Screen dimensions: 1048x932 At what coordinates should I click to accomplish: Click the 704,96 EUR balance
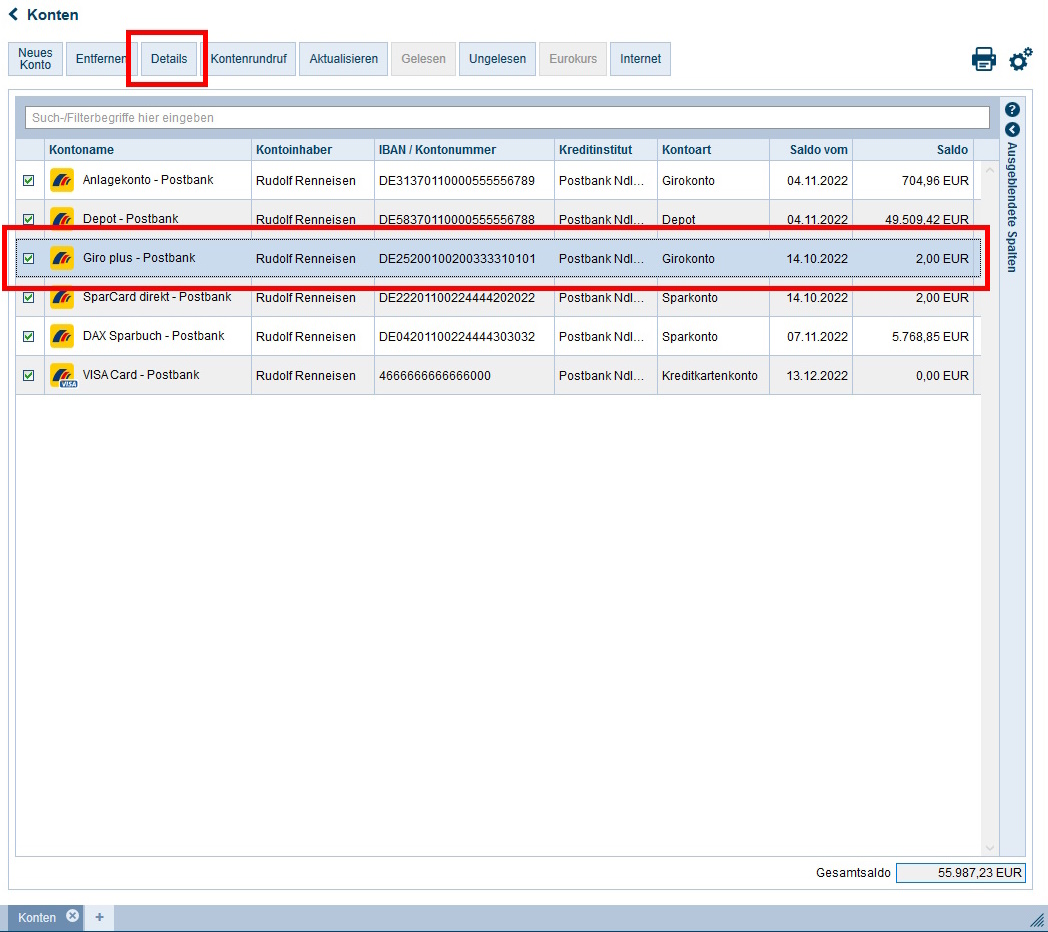pos(935,181)
